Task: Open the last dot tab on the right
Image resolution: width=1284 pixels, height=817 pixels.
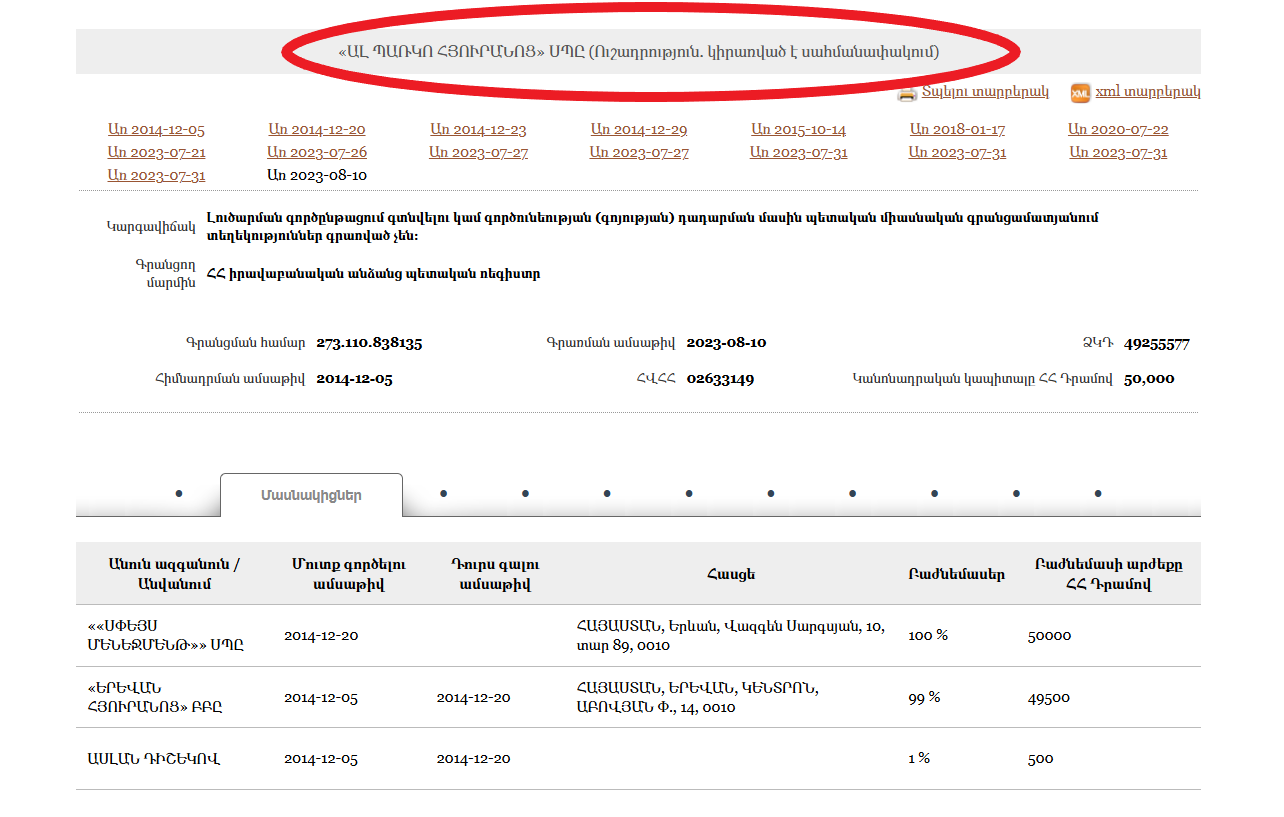Action: [x=1098, y=493]
